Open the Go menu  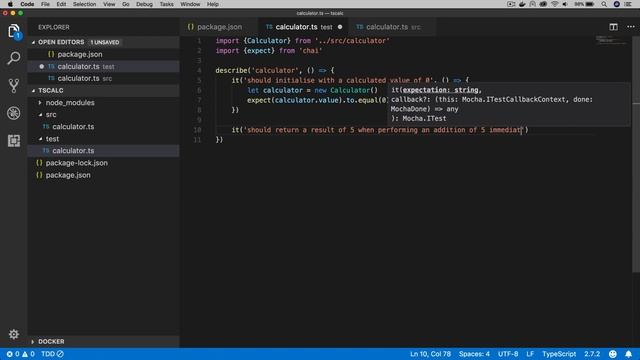tap(126, 4)
